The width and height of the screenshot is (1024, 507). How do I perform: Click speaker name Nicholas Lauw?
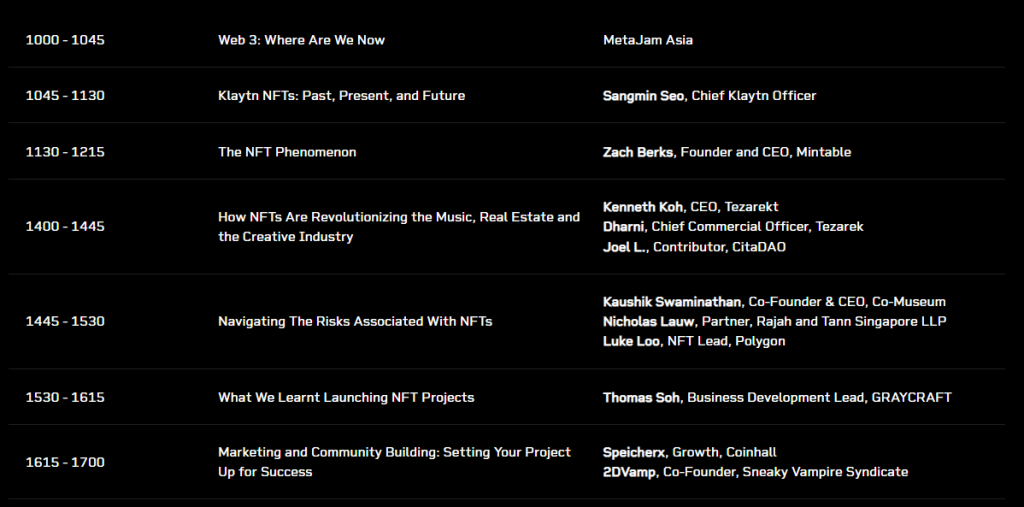(649, 321)
